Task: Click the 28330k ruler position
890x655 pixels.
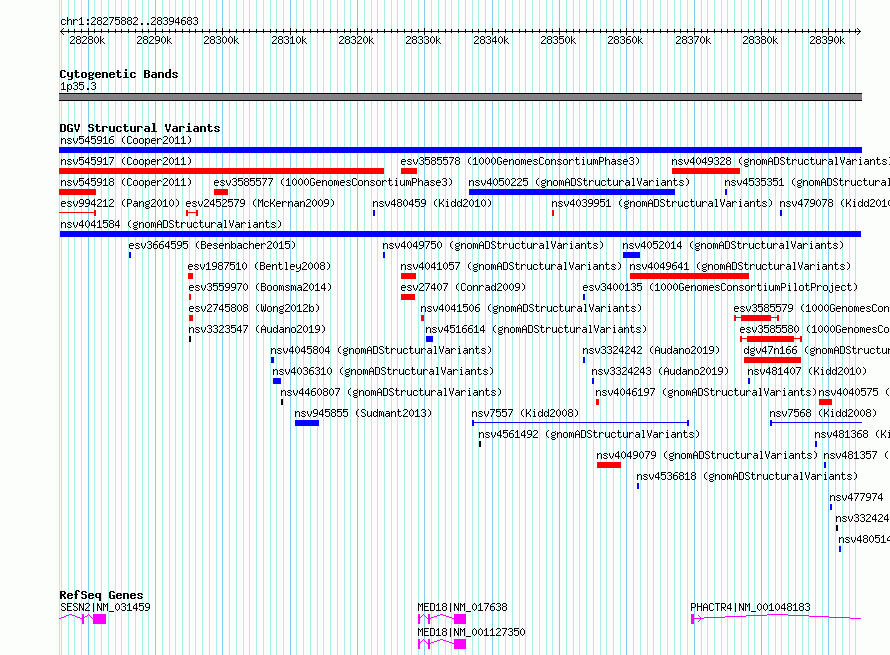Action: (x=423, y=40)
